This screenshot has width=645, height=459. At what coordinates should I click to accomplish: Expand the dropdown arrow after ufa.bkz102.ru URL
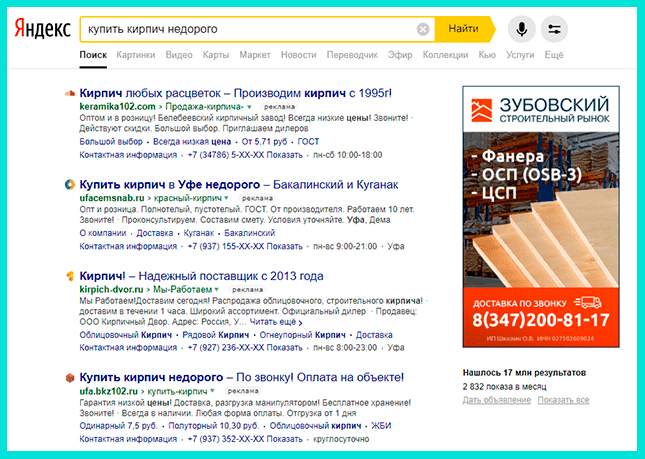pyautogui.click(x=212, y=391)
